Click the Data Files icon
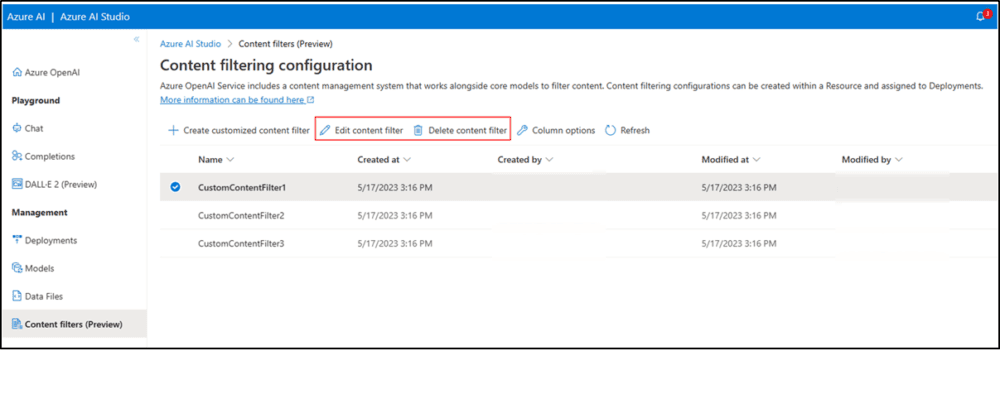 click(17, 296)
